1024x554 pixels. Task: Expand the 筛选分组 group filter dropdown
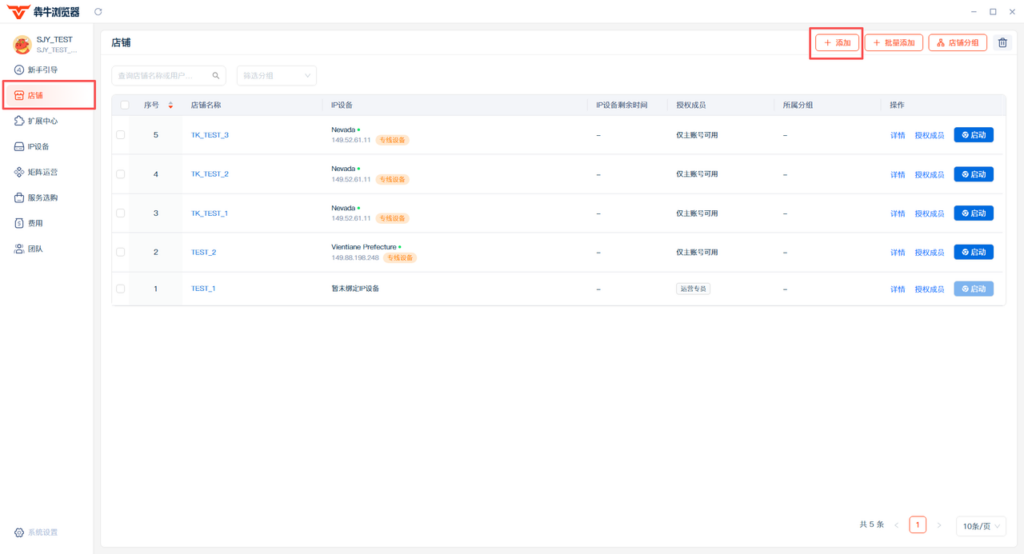tap(276, 76)
